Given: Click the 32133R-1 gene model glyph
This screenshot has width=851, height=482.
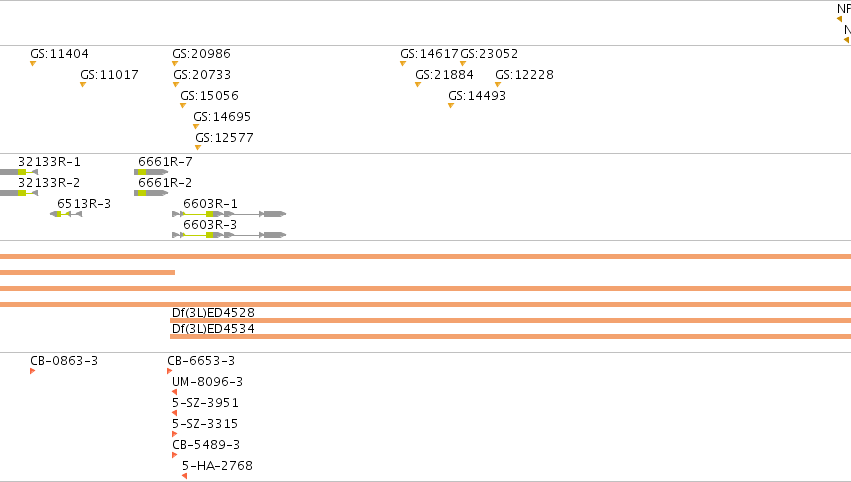Looking at the screenshot, I should click(x=19, y=172).
